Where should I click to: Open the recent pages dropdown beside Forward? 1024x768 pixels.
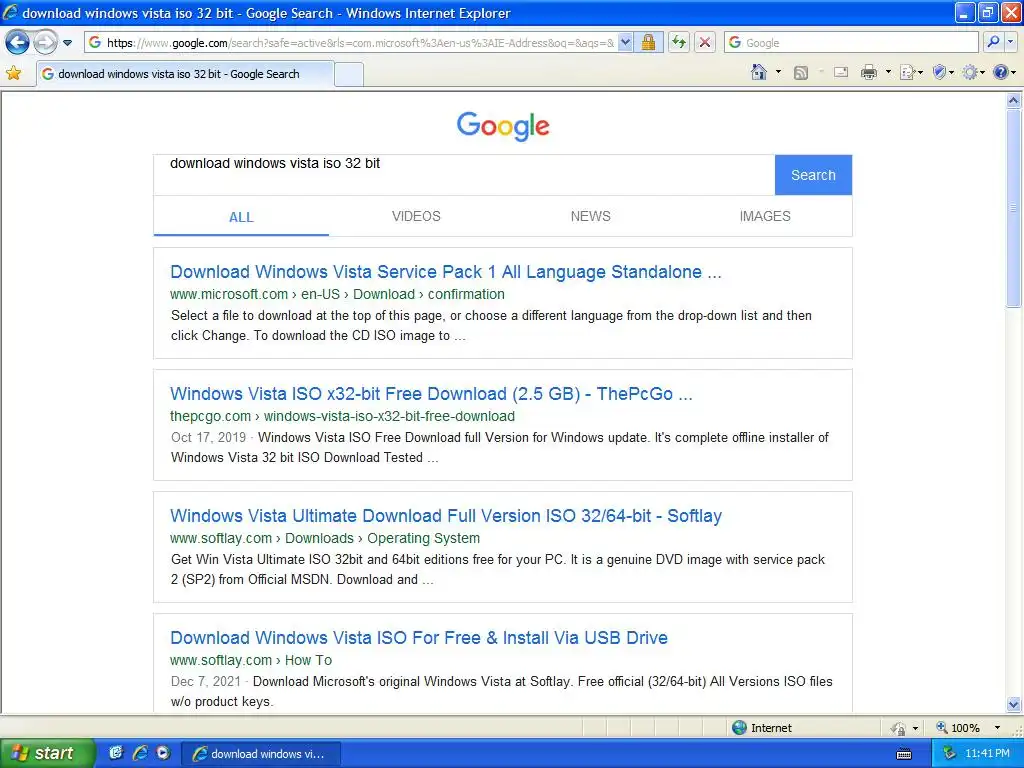67,43
